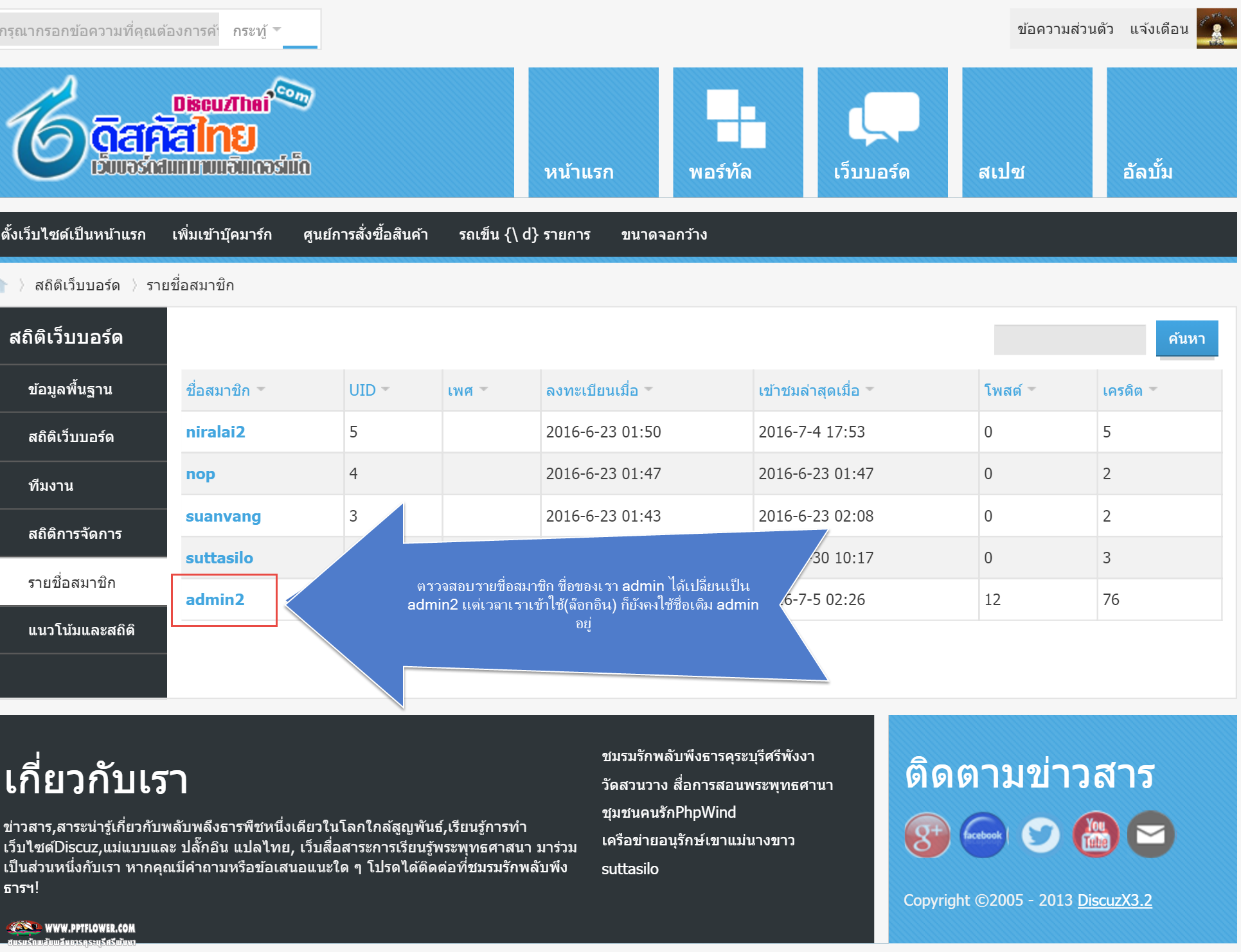Select ทีมงาน in the sidebar menu
Image resolution: width=1241 pixels, height=952 pixels.
(x=51, y=486)
